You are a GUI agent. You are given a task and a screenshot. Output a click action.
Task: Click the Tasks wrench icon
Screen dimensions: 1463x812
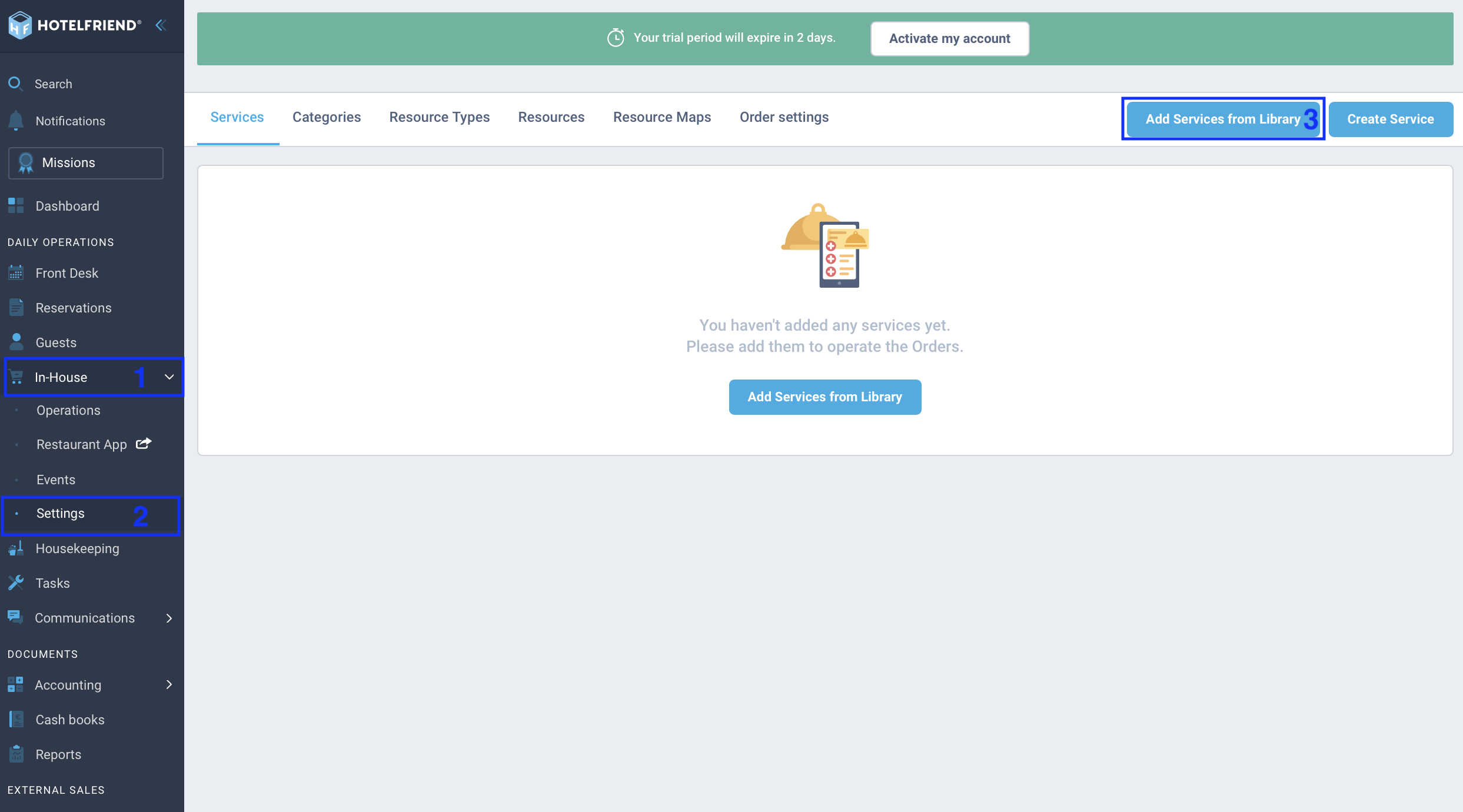click(x=16, y=583)
